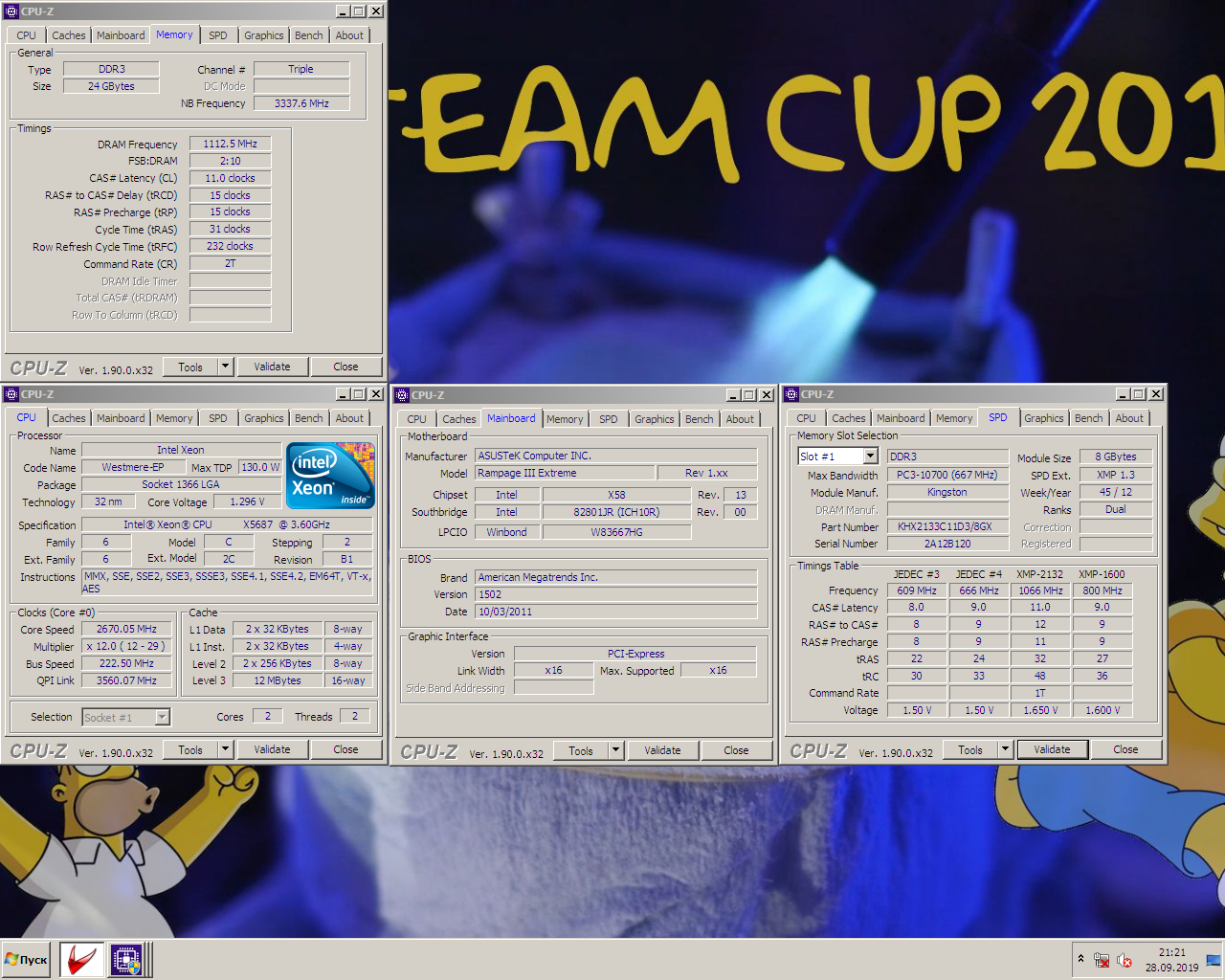Click the Intel Xeon inside logo
Image resolution: width=1225 pixels, height=980 pixels.
tap(331, 476)
